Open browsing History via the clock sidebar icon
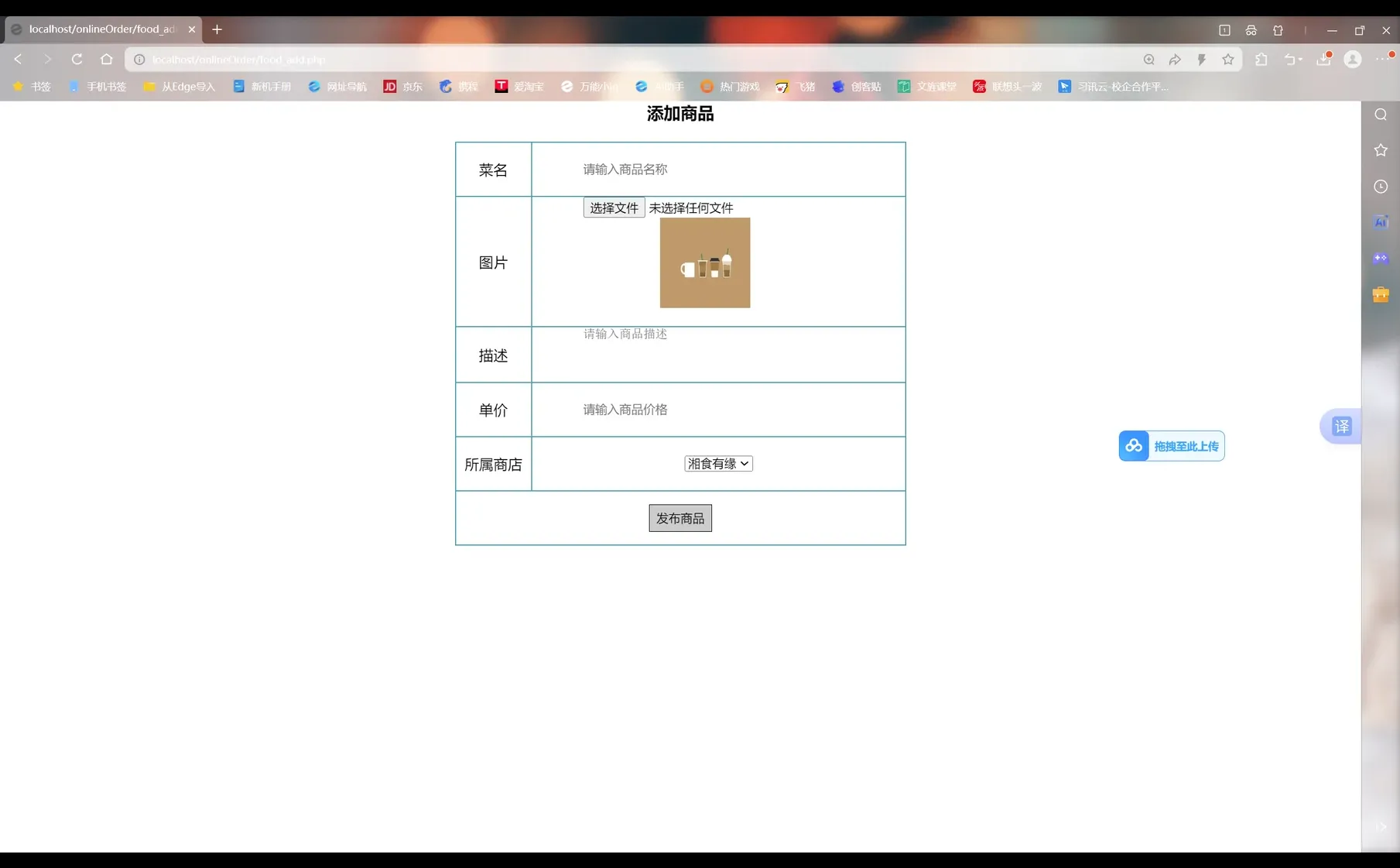The height and width of the screenshot is (868, 1400). click(1381, 187)
